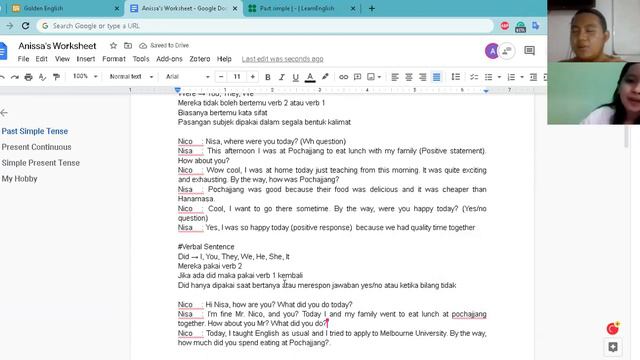Viewport: 640px width, 360px height.
Task: Open the Help menu
Action: (x=224, y=59)
